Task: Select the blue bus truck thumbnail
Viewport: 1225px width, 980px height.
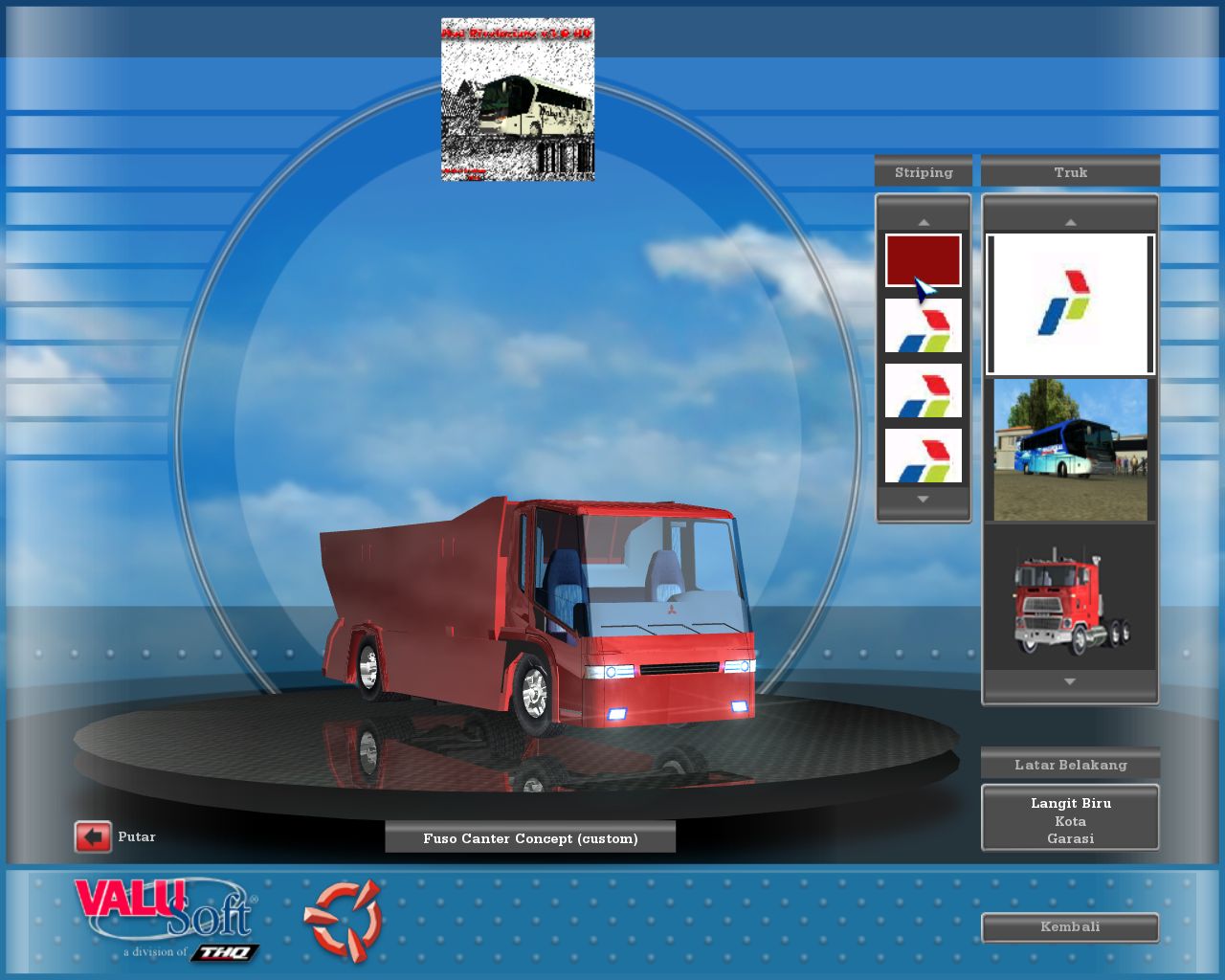Action: coord(1070,450)
